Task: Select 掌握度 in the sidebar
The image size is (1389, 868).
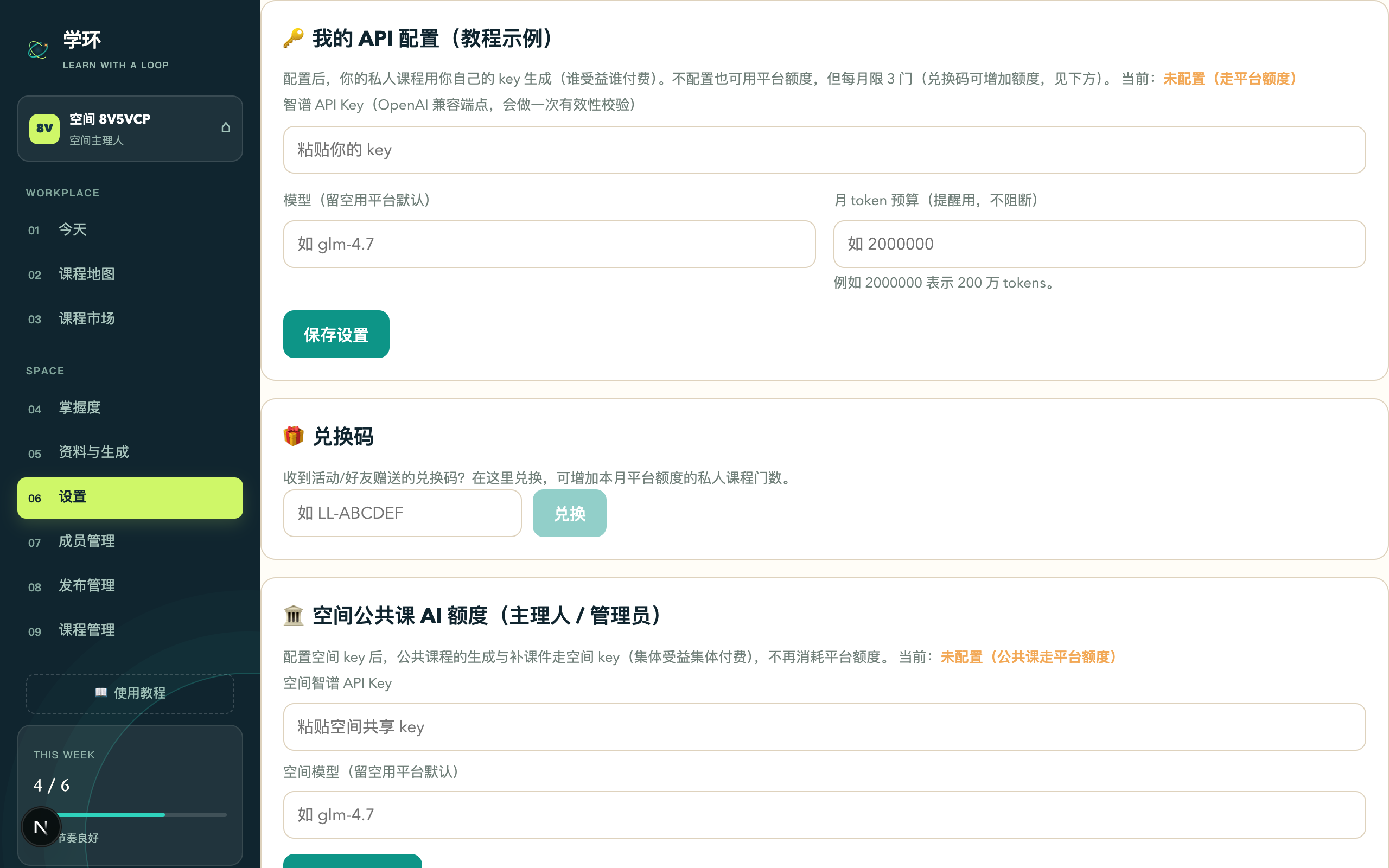Action: click(130, 407)
